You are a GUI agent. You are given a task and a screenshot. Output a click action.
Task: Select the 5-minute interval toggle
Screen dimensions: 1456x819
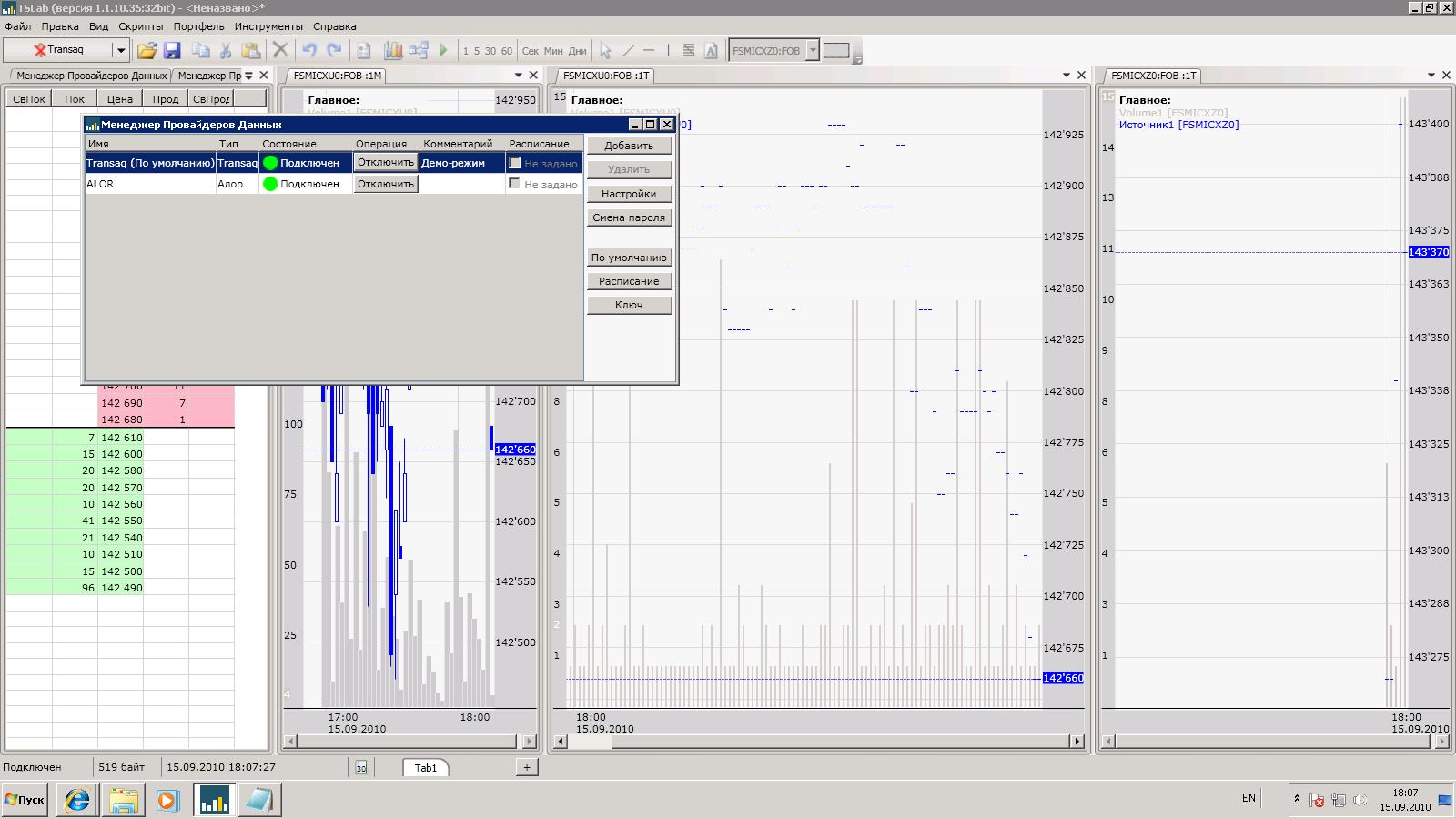pyautogui.click(x=477, y=51)
